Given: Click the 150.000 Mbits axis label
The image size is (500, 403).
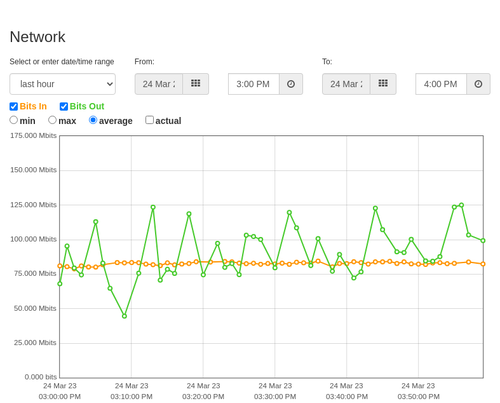Looking at the screenshot, I should click(33, 170).
